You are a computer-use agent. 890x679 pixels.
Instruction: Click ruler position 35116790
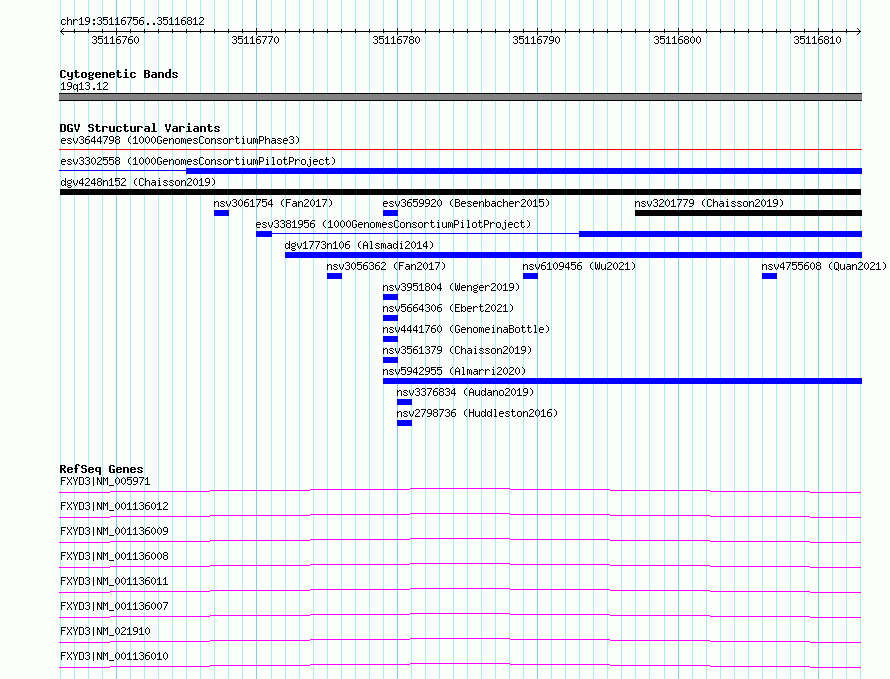coord(536,40)
